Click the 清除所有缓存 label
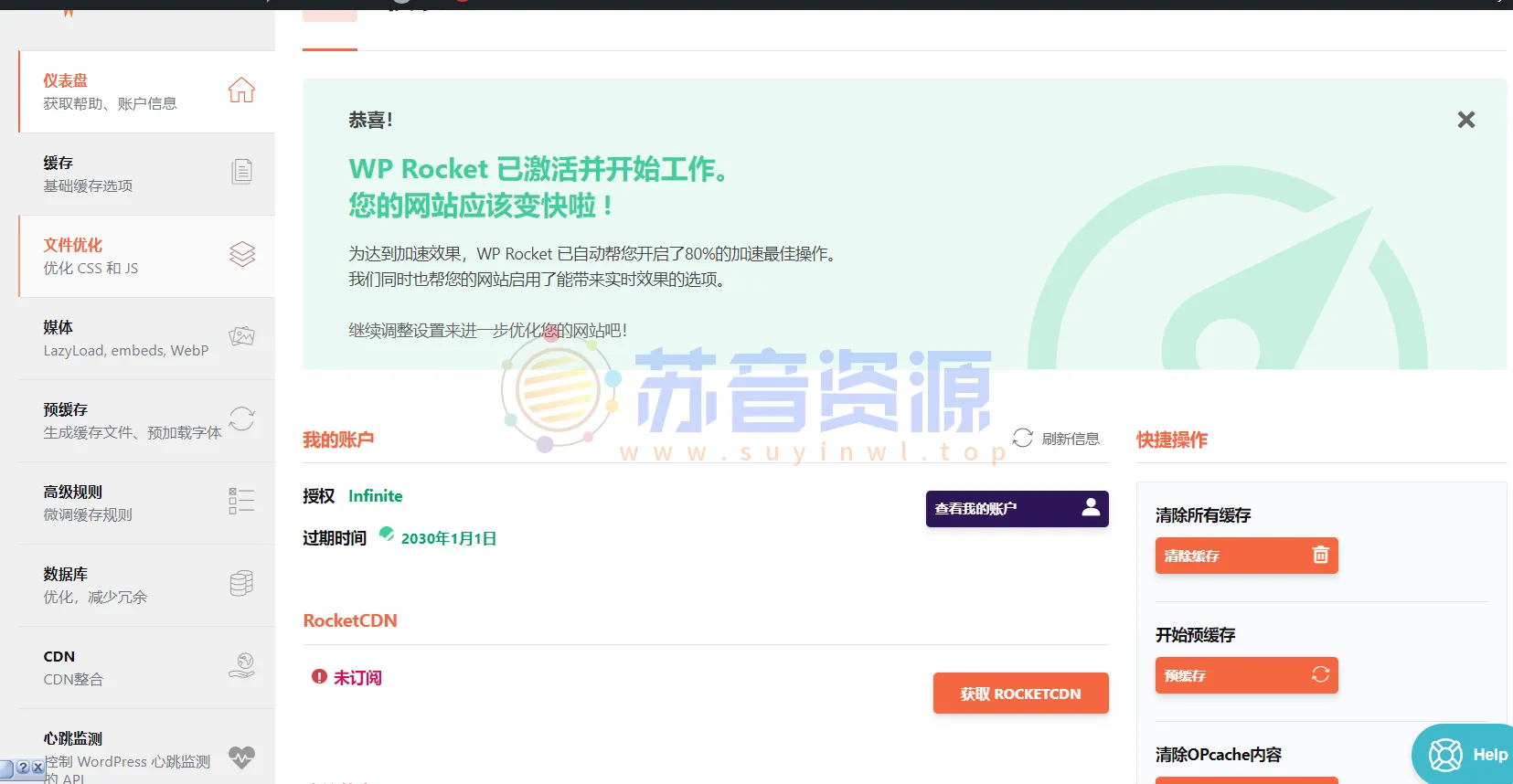 [x=1203, y=515]
